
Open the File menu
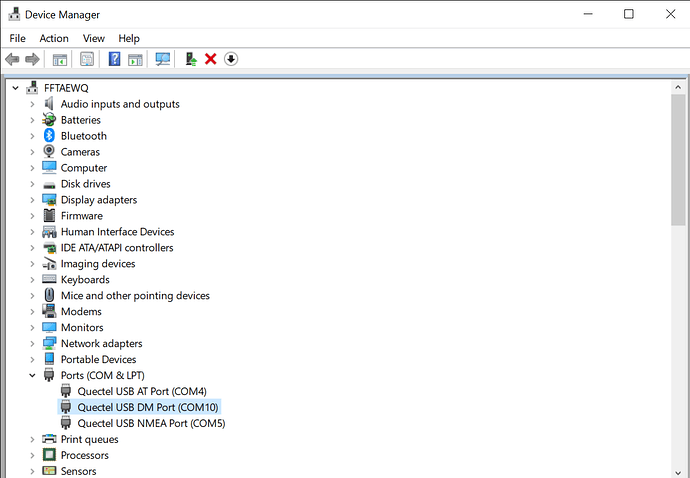17,38
